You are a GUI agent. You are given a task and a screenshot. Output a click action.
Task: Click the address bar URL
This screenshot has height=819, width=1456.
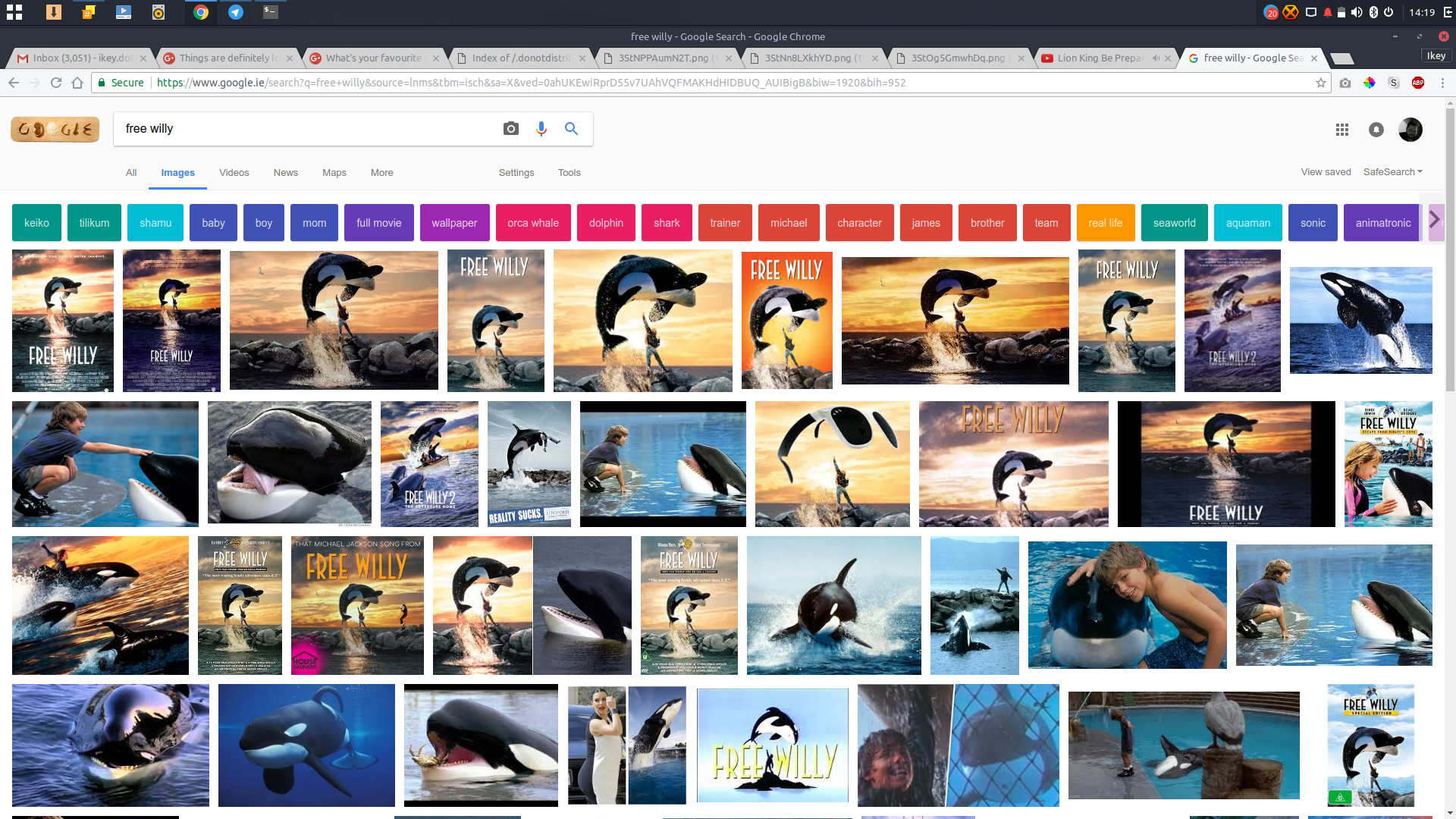531,83
